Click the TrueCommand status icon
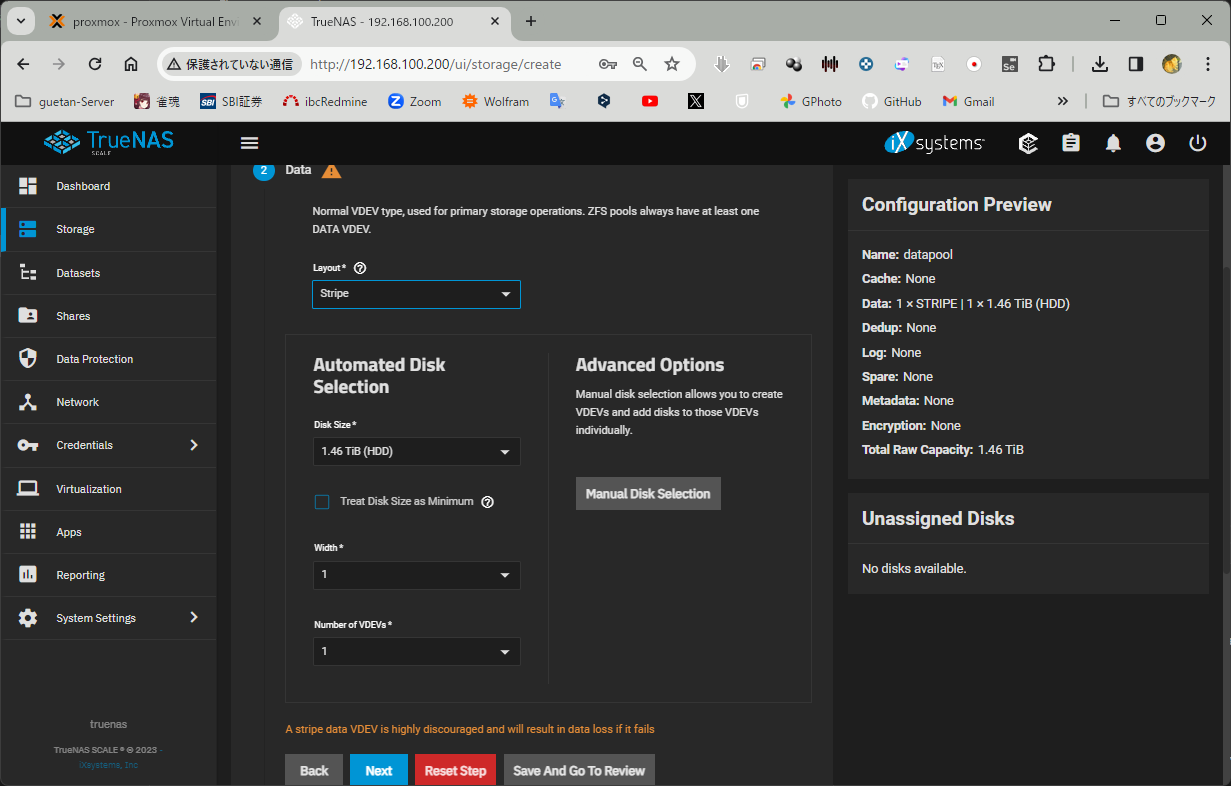The image size is (1231, 786). pyautogui.click(x=1028, y=143)
